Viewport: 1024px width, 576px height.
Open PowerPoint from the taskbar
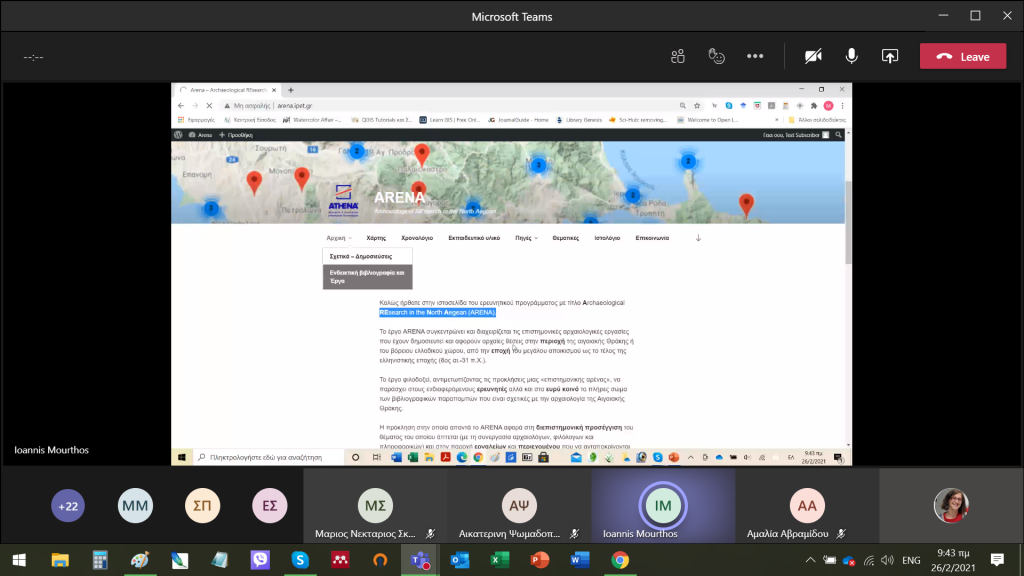point(540,560)
